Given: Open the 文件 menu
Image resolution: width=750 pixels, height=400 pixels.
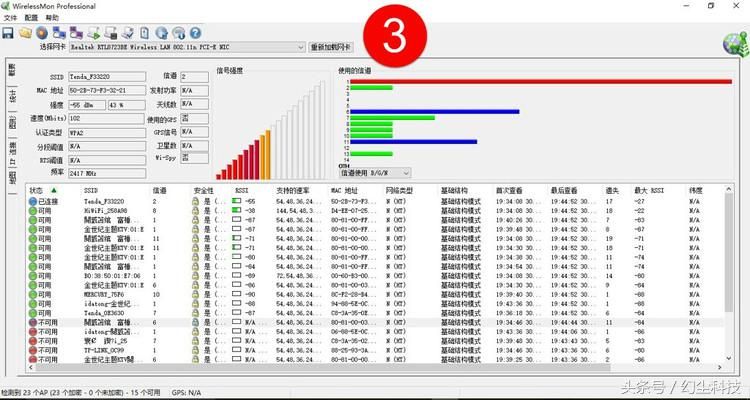Looking at the screenshot, I should 10,18.
